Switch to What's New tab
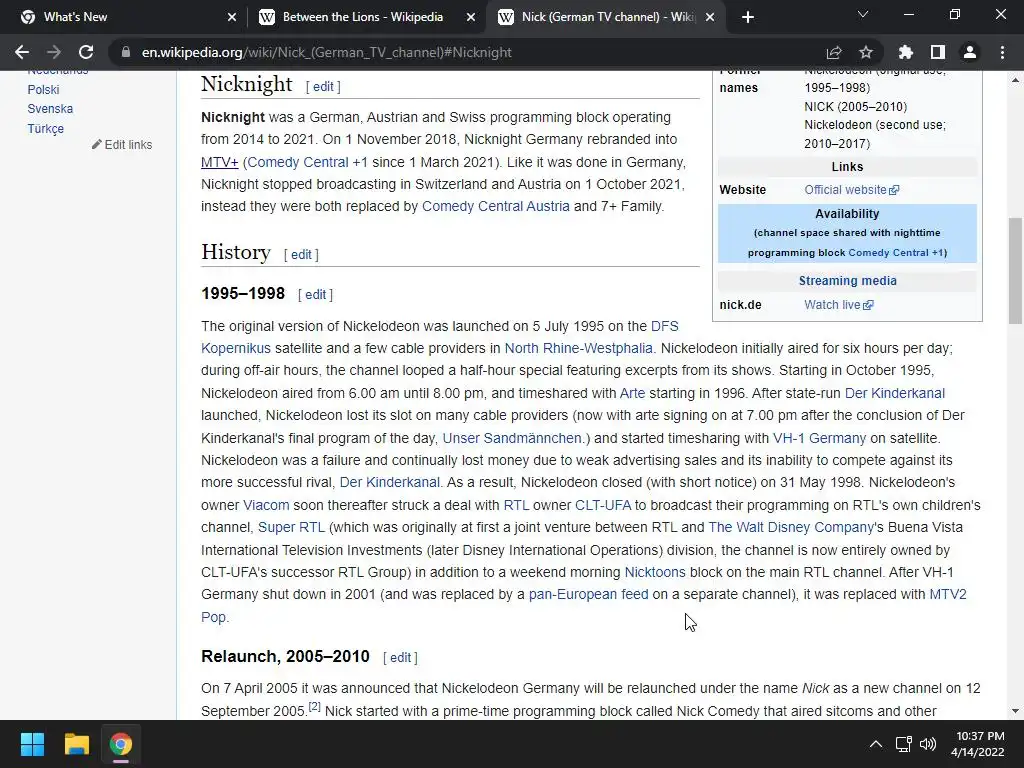1024x768 pixels. (124, 17)
